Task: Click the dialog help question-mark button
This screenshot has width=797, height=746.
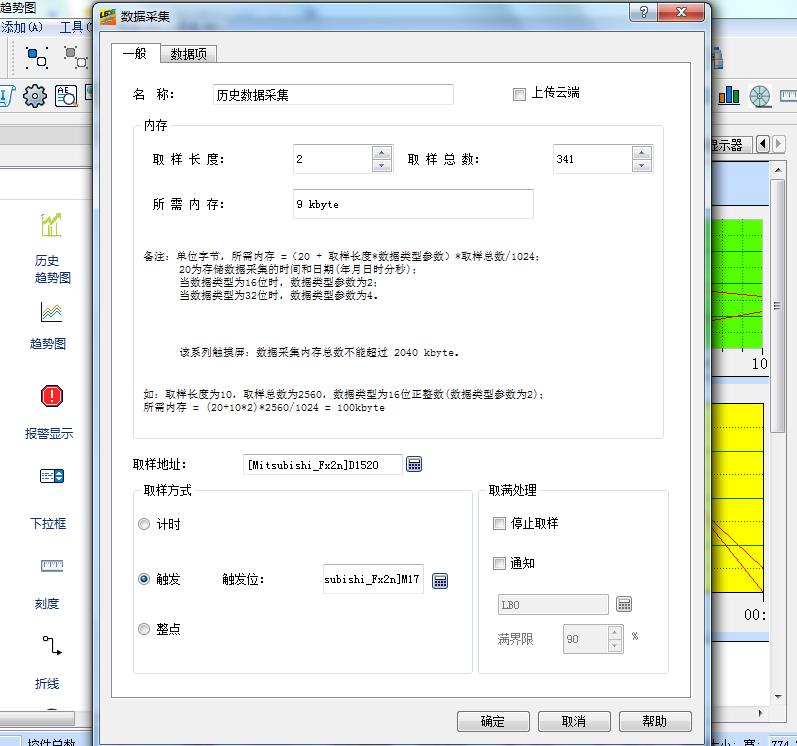Action: pos(643,12)
